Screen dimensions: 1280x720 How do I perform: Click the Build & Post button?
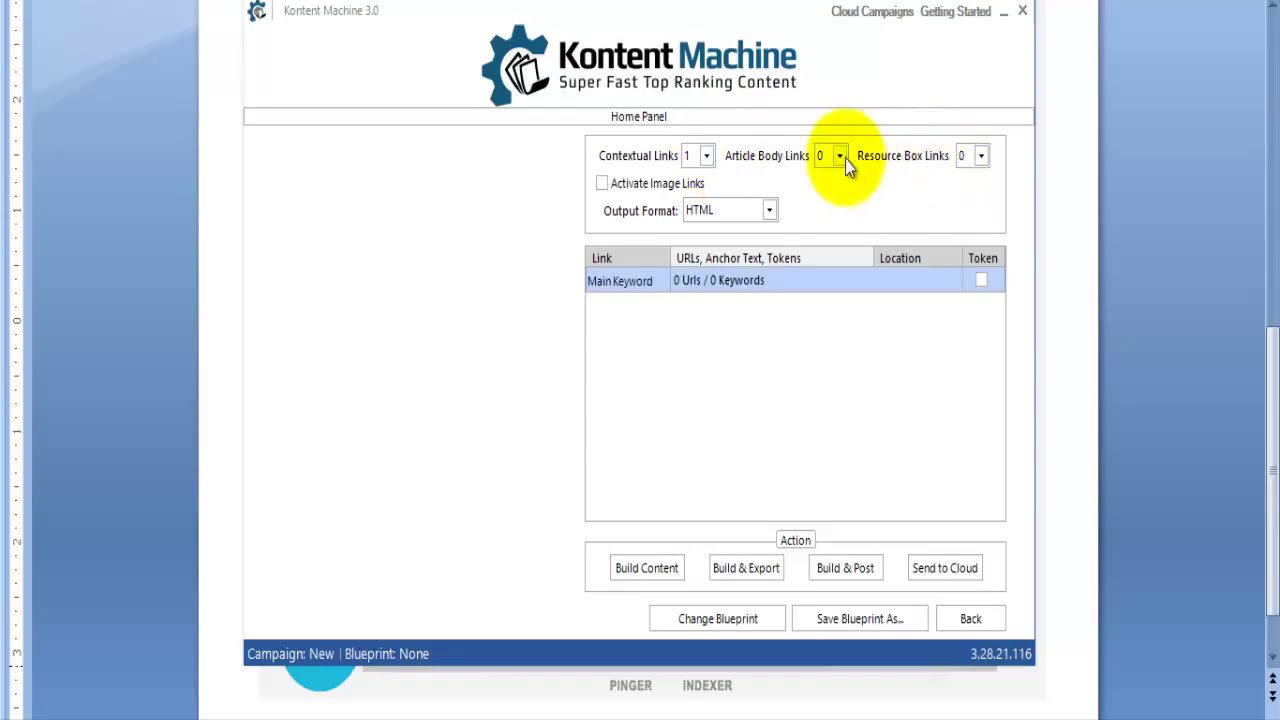[845, 568]
